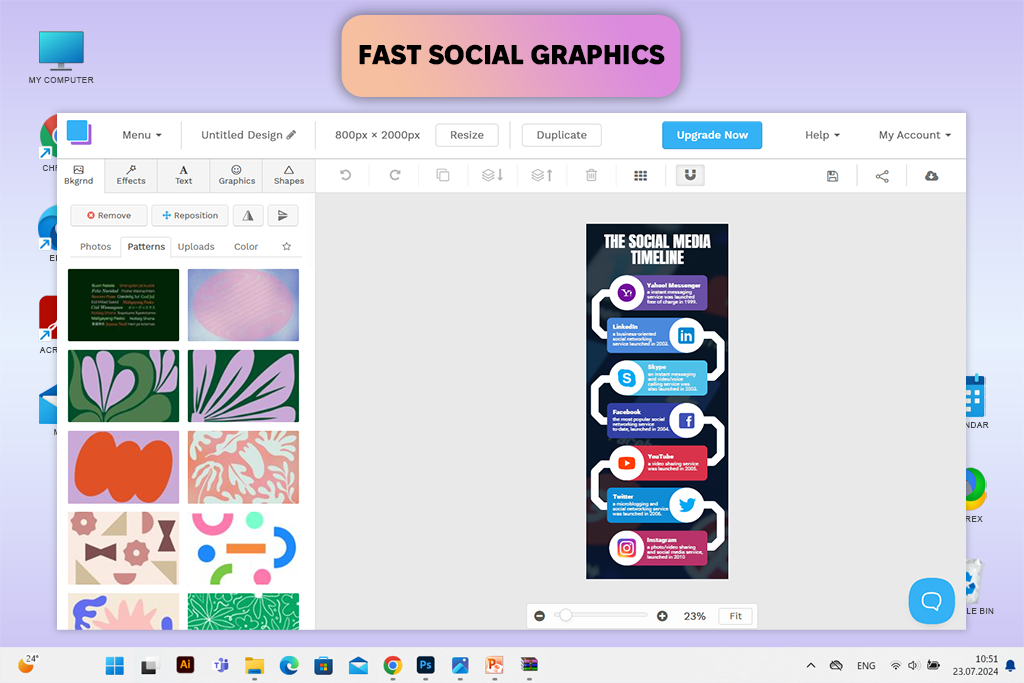
Task: Toggle the magnet snap icon
Action: (690, 175)
